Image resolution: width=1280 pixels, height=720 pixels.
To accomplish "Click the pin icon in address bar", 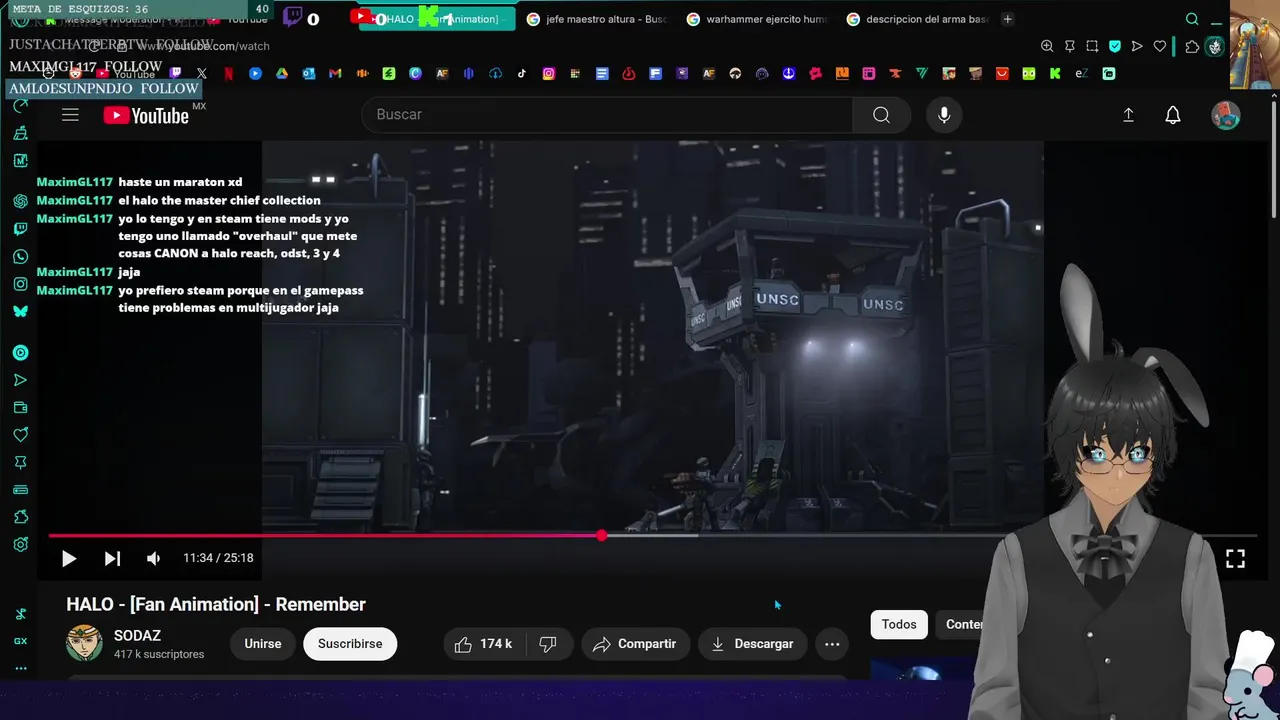I will pyautogui.click(x=1069, y=46).
